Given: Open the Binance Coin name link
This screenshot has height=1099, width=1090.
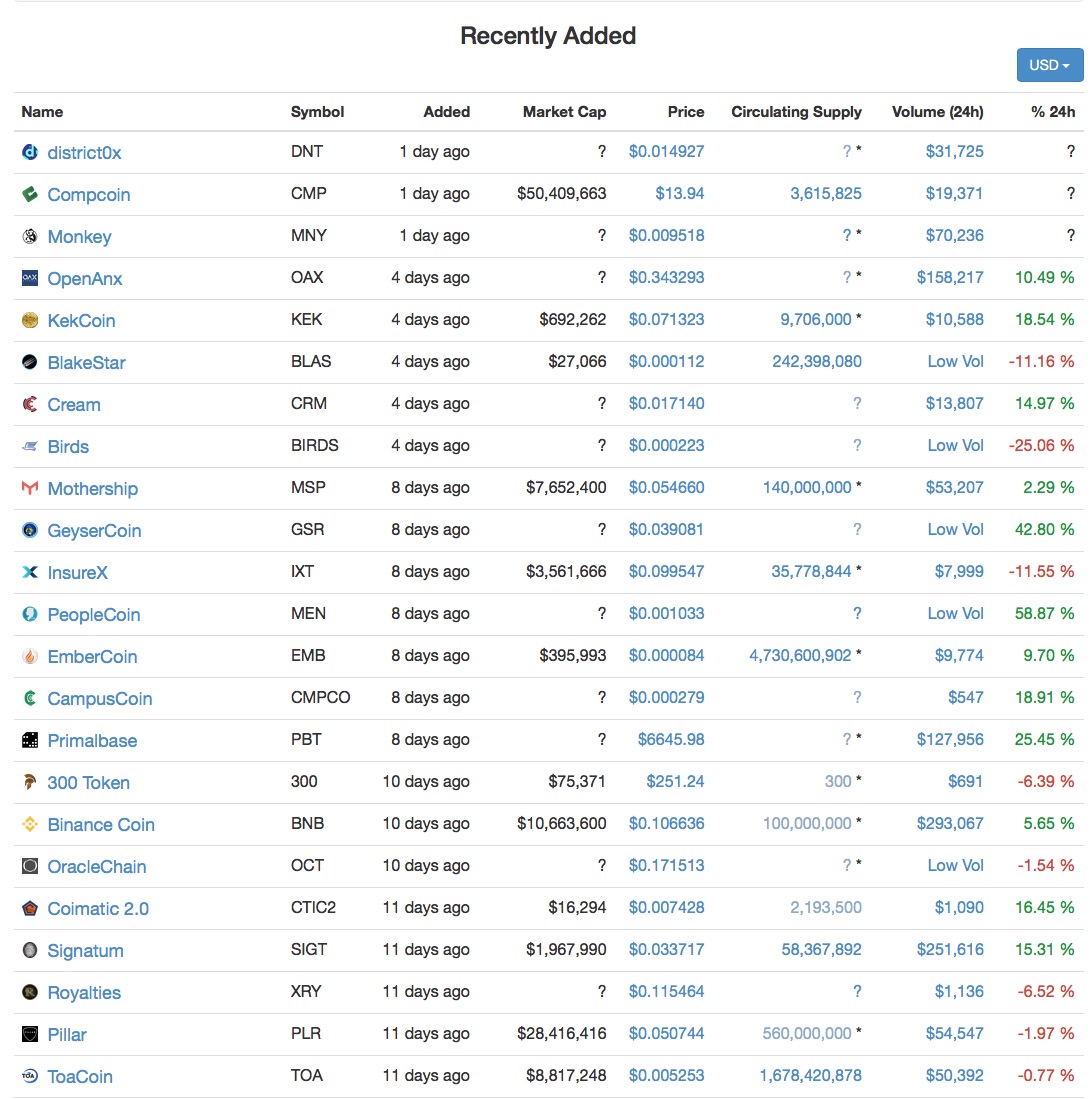Looking at the screenshot, I should [x=101, y=825].
